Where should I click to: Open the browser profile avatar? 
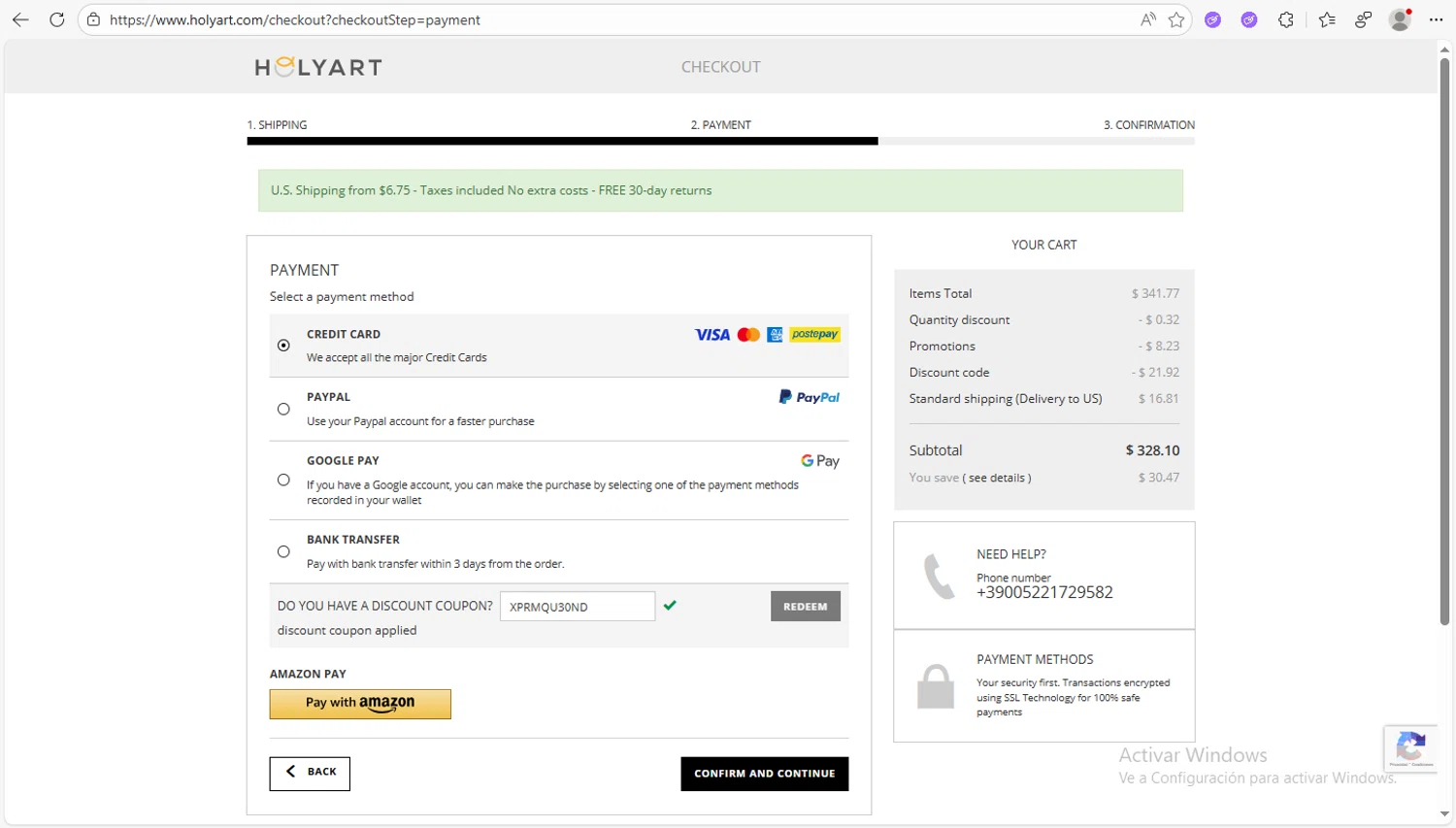pyautogui.click(x=1400, y=19)
